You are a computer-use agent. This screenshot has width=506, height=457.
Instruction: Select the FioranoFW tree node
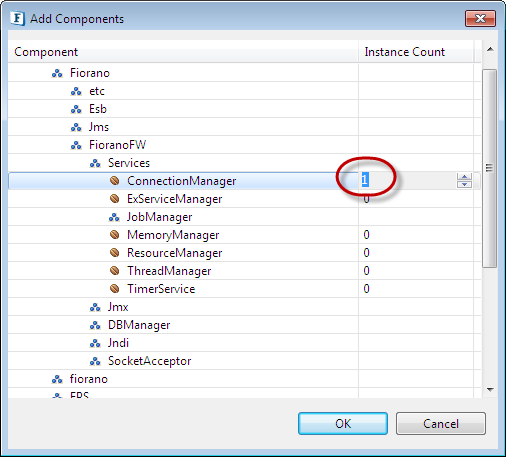[117, 145]
